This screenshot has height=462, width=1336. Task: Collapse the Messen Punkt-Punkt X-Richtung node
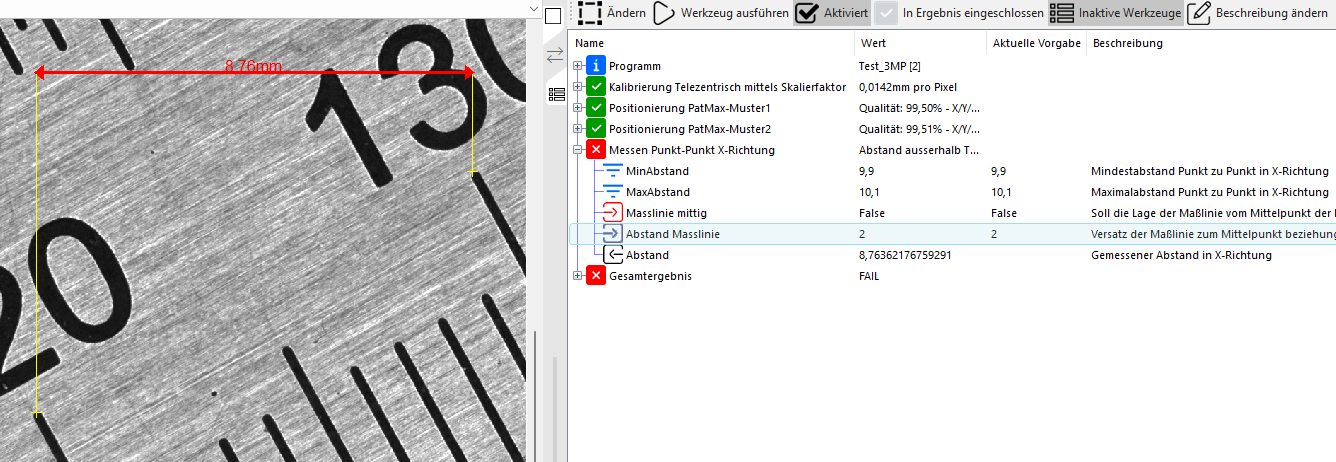[578, 150]
